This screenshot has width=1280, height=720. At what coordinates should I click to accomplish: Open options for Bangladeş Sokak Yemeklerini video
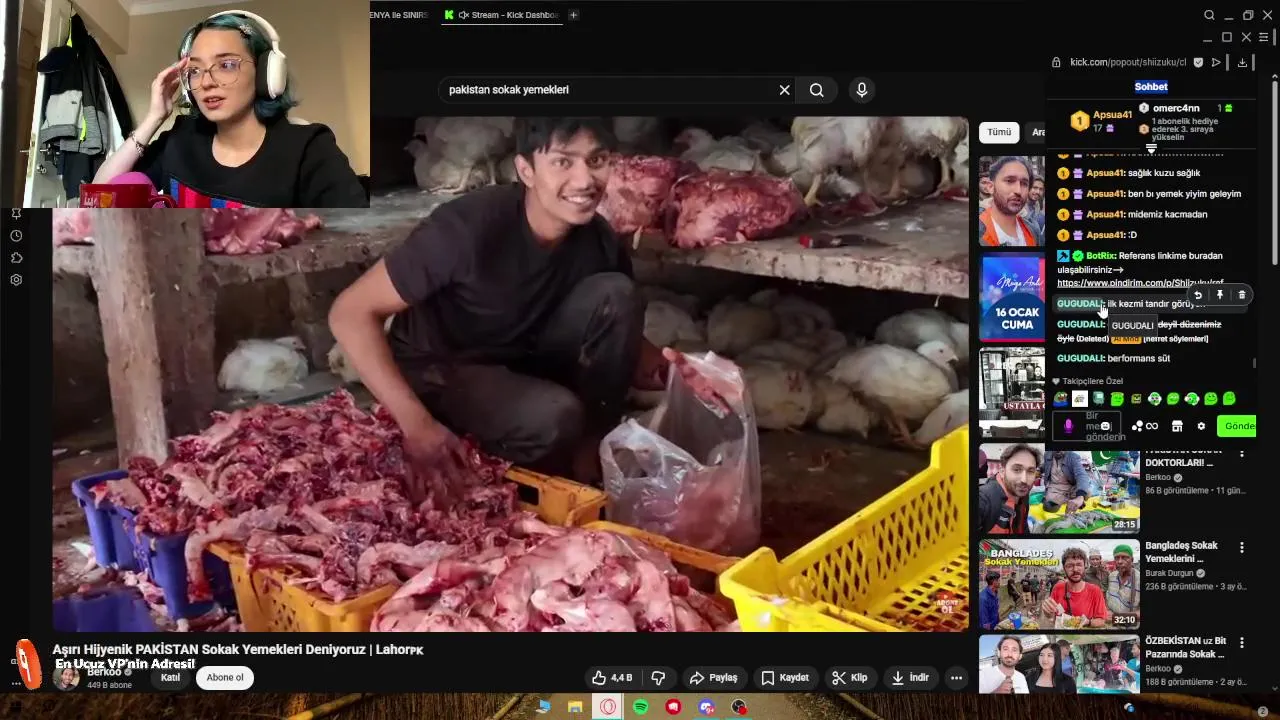[x=1242, y=548]
